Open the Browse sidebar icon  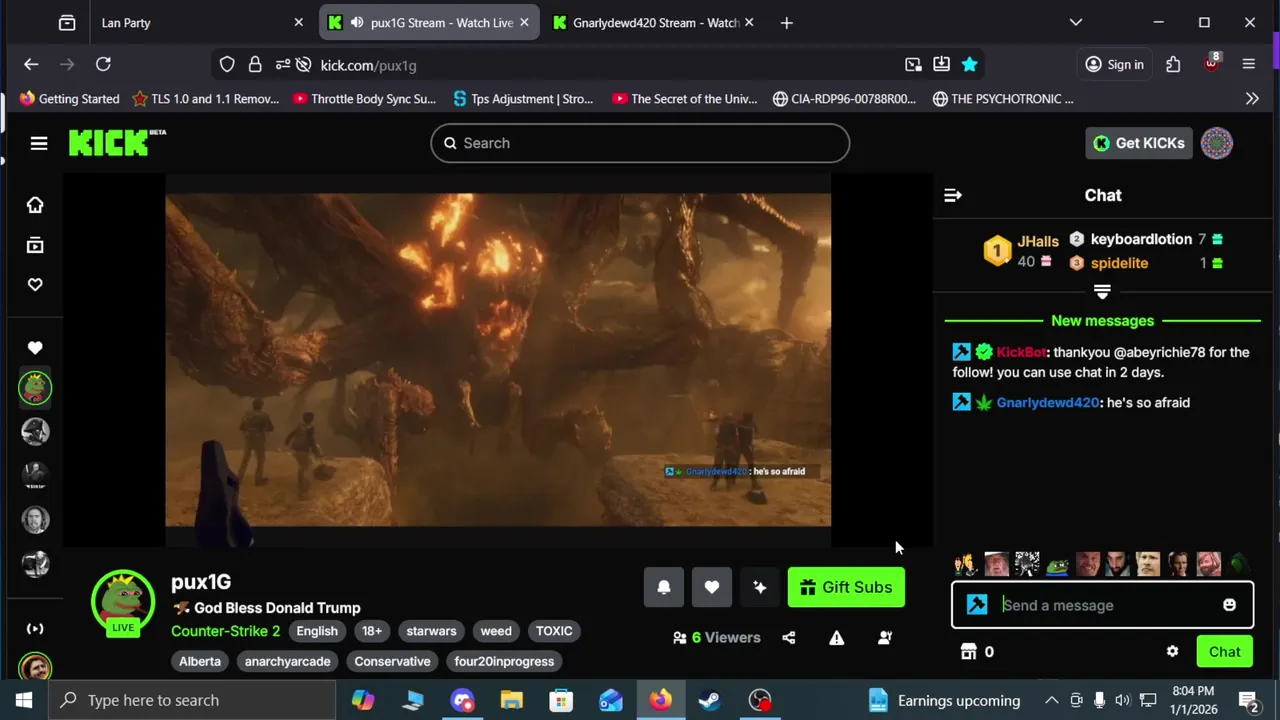[35, 245]
